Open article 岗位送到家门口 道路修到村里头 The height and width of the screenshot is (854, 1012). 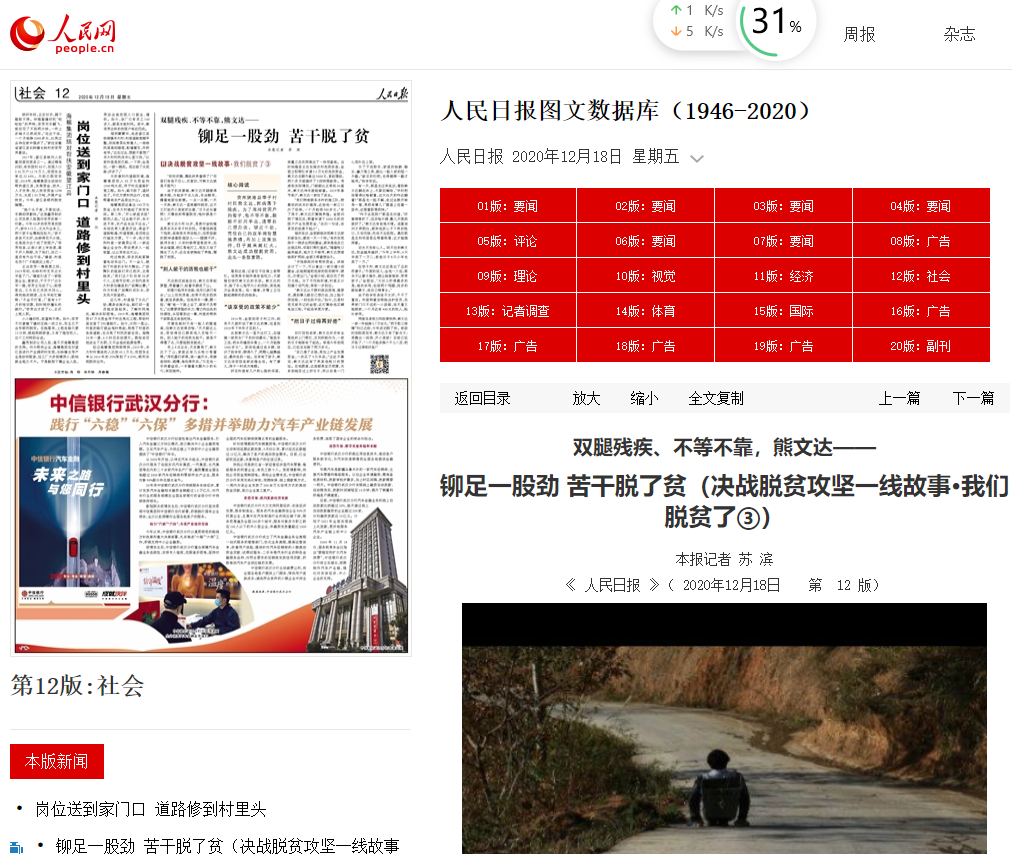tap(150, 809)
